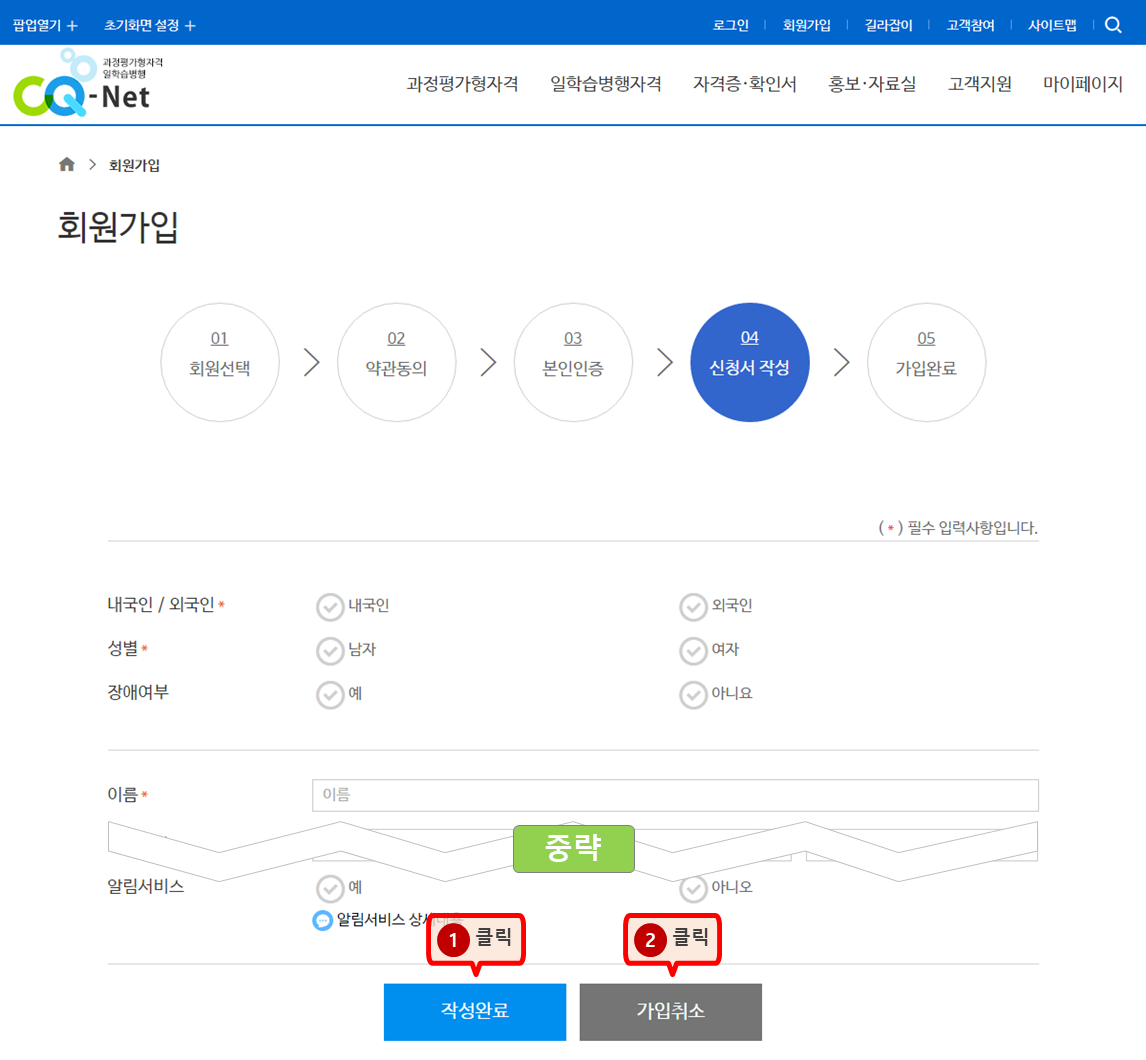
Task: Click the 이름 input field
Action: (x=675, y=795)
